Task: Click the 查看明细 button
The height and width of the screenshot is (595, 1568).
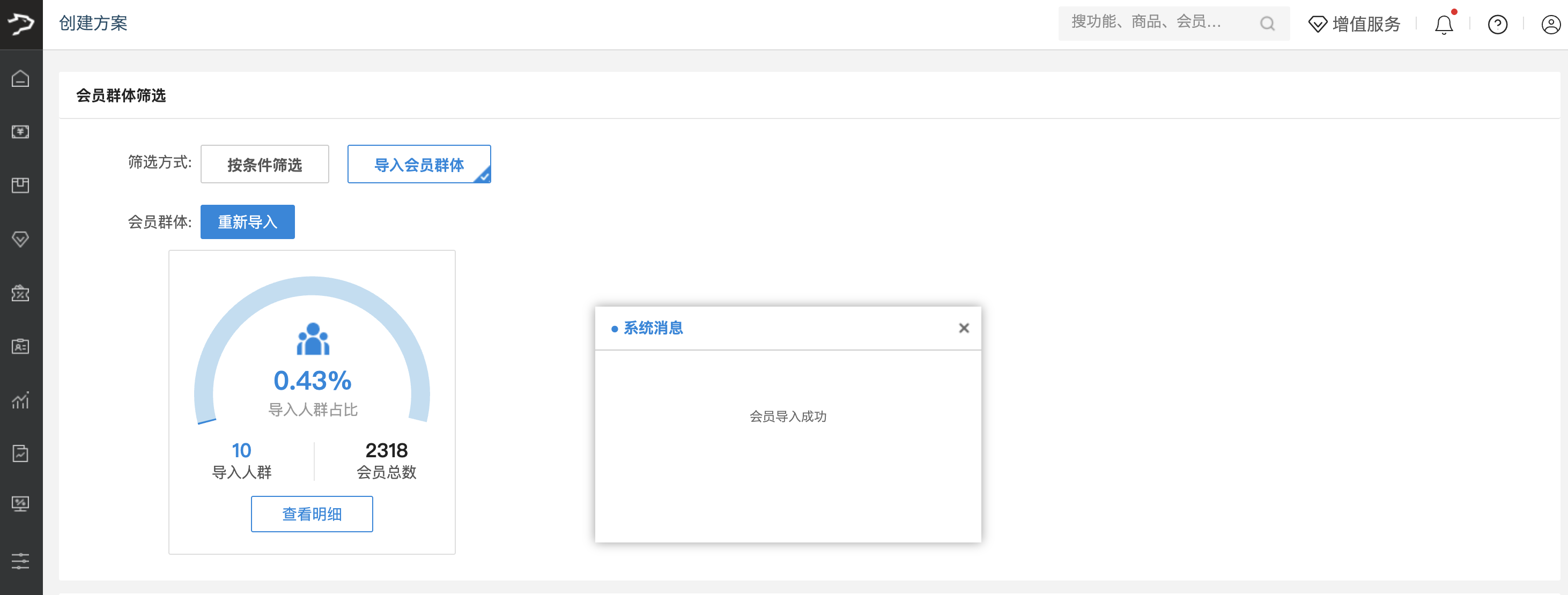Action: tap(312, 514)
